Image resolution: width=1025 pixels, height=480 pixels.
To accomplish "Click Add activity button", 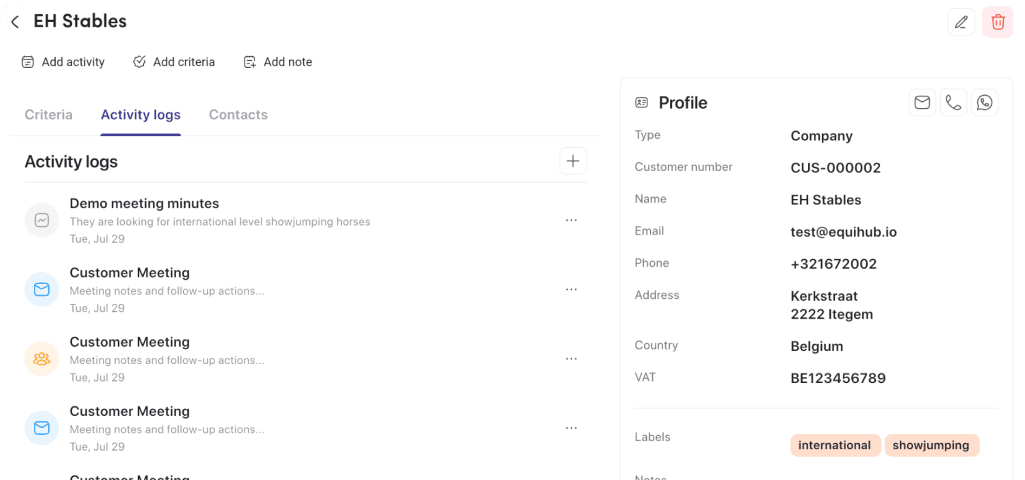I will click(x=63, y=62).
